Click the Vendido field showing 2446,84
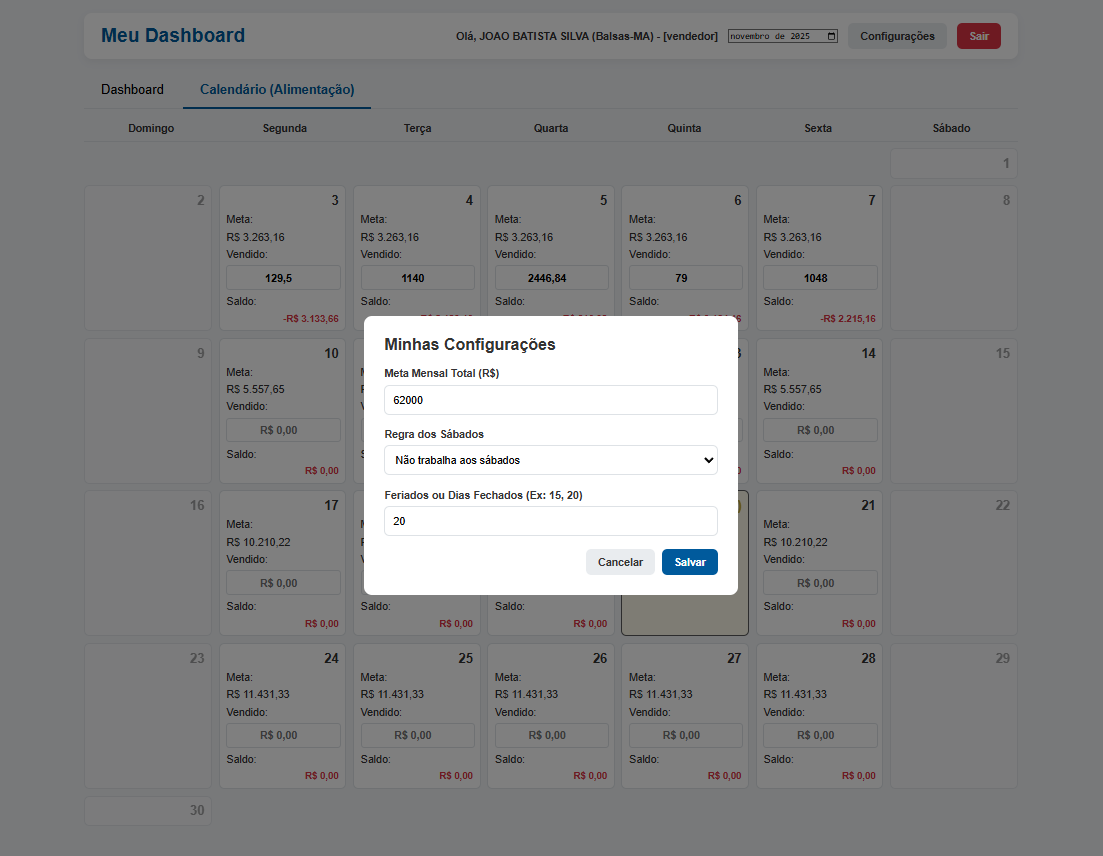The height and width of the screenshot is (856, 1103). [551, 278]
